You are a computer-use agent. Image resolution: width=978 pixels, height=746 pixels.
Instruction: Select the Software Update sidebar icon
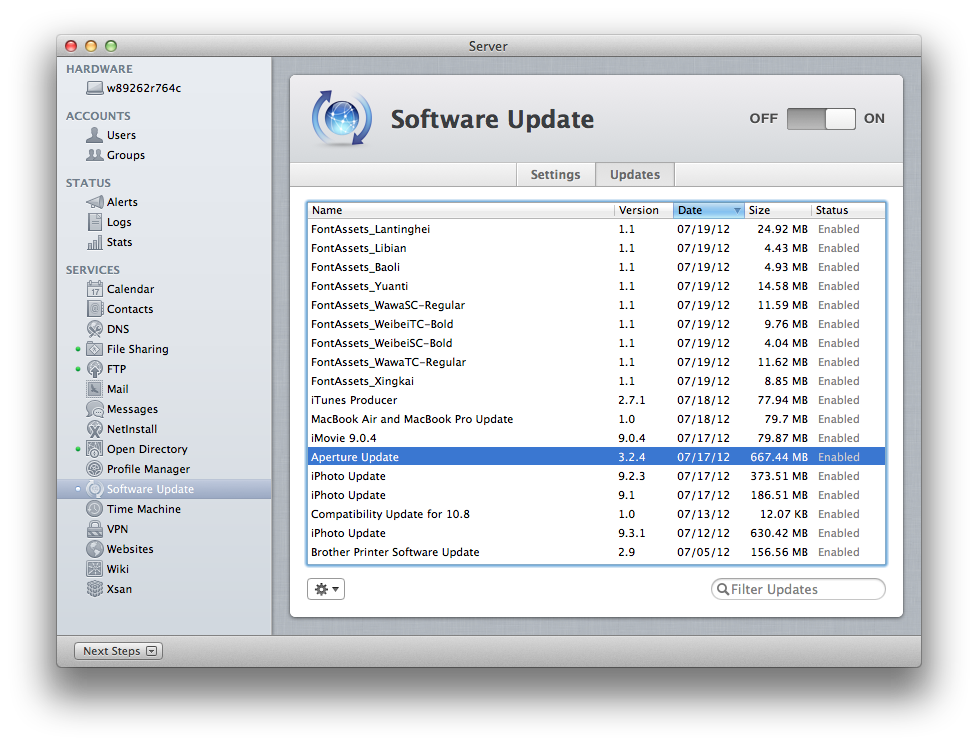click(95, 489)
